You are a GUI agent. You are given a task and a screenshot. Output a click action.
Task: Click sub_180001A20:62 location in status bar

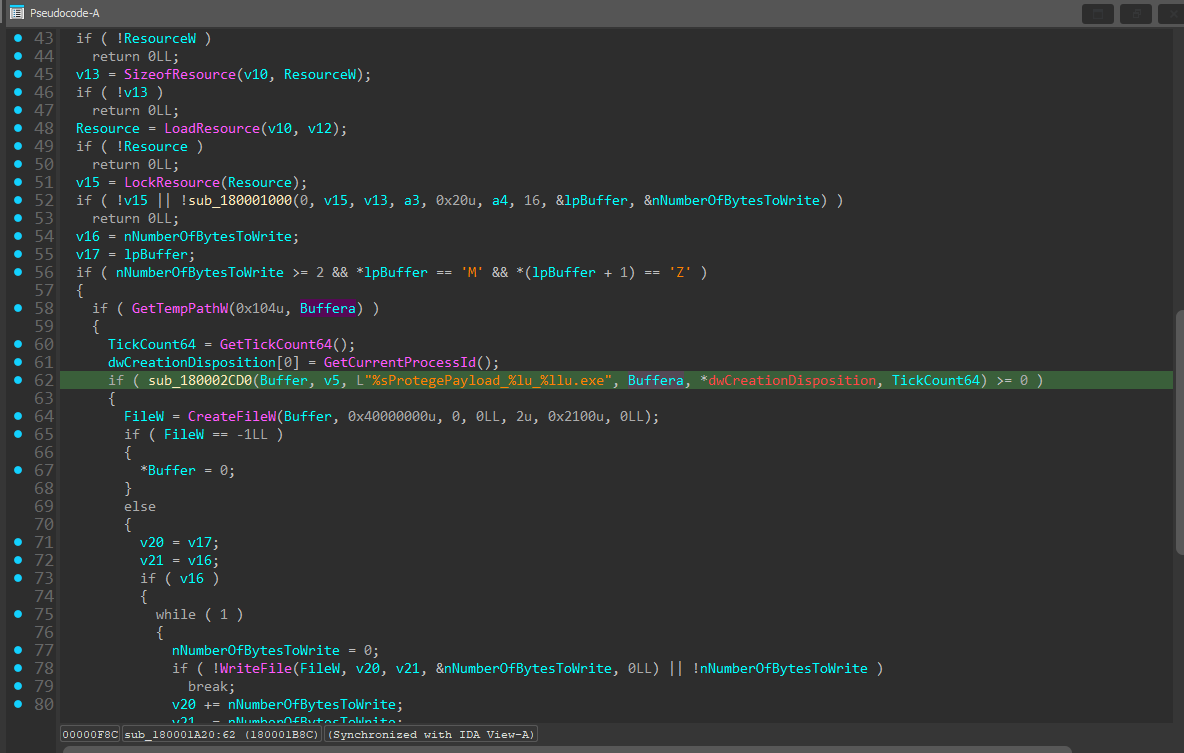pos(223,734)
